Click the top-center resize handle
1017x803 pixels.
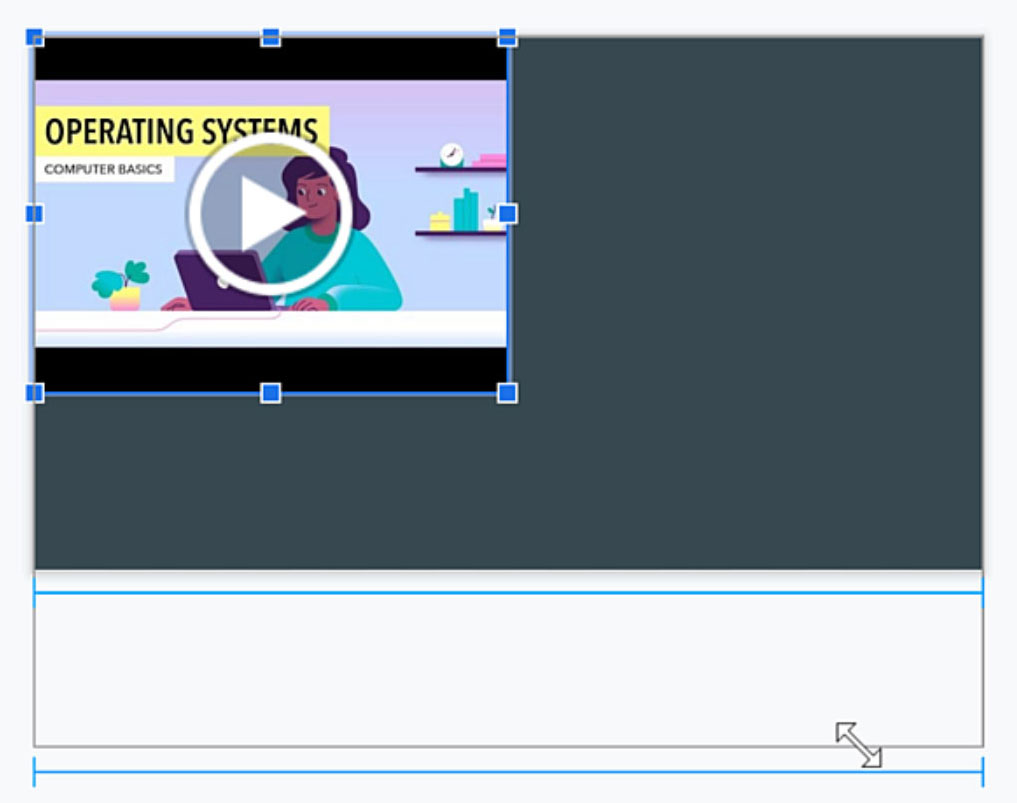271,39
